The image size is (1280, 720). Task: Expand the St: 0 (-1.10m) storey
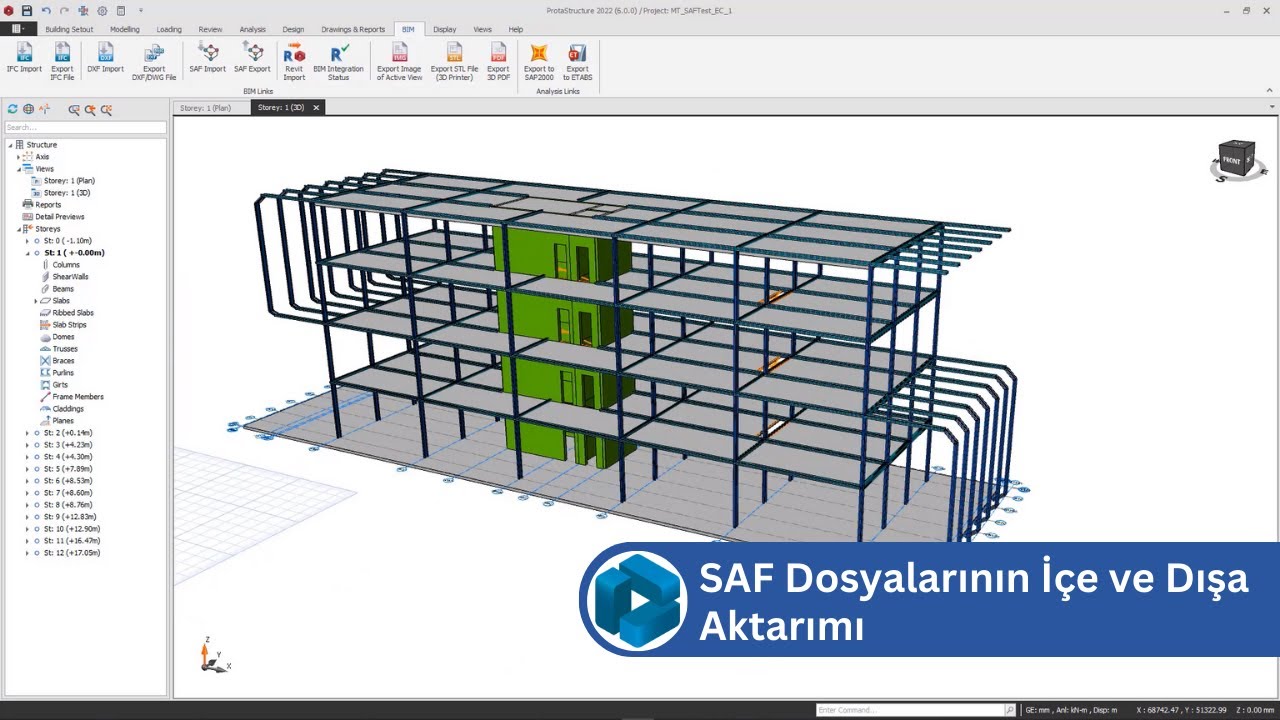click(x=28, y=241)
